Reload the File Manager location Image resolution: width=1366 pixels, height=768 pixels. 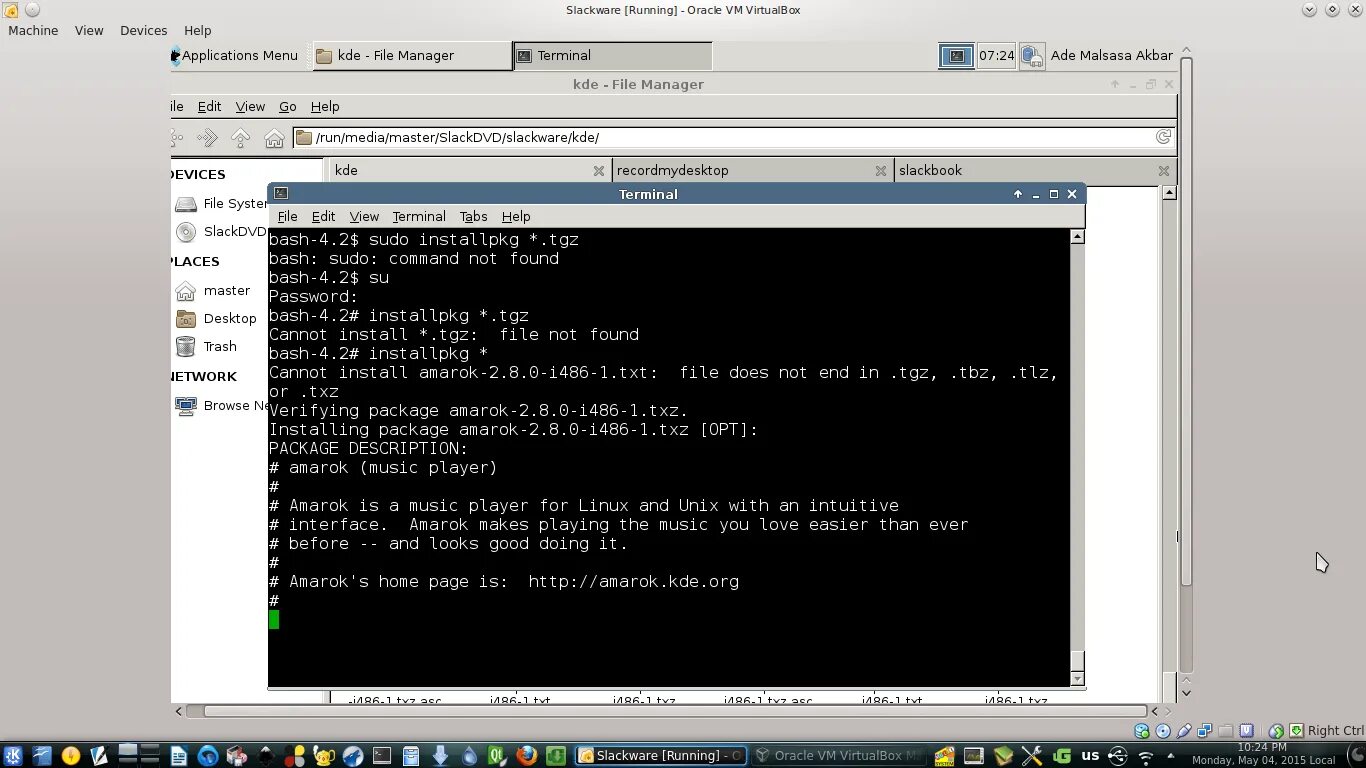(x=1163, y=137)
